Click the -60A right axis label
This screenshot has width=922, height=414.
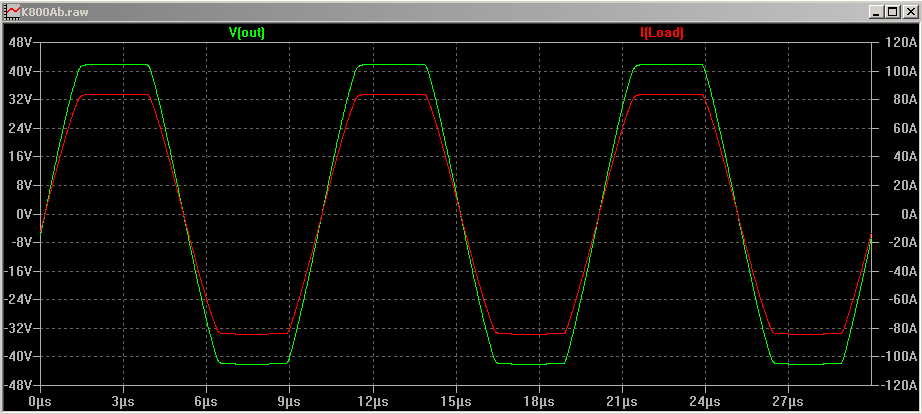(904, 299)
